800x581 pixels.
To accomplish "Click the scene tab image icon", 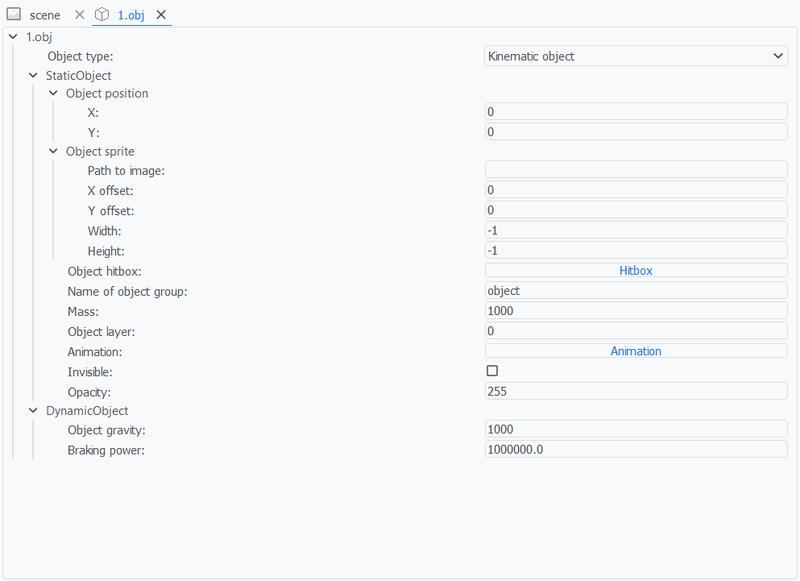I will click(14, 15).
